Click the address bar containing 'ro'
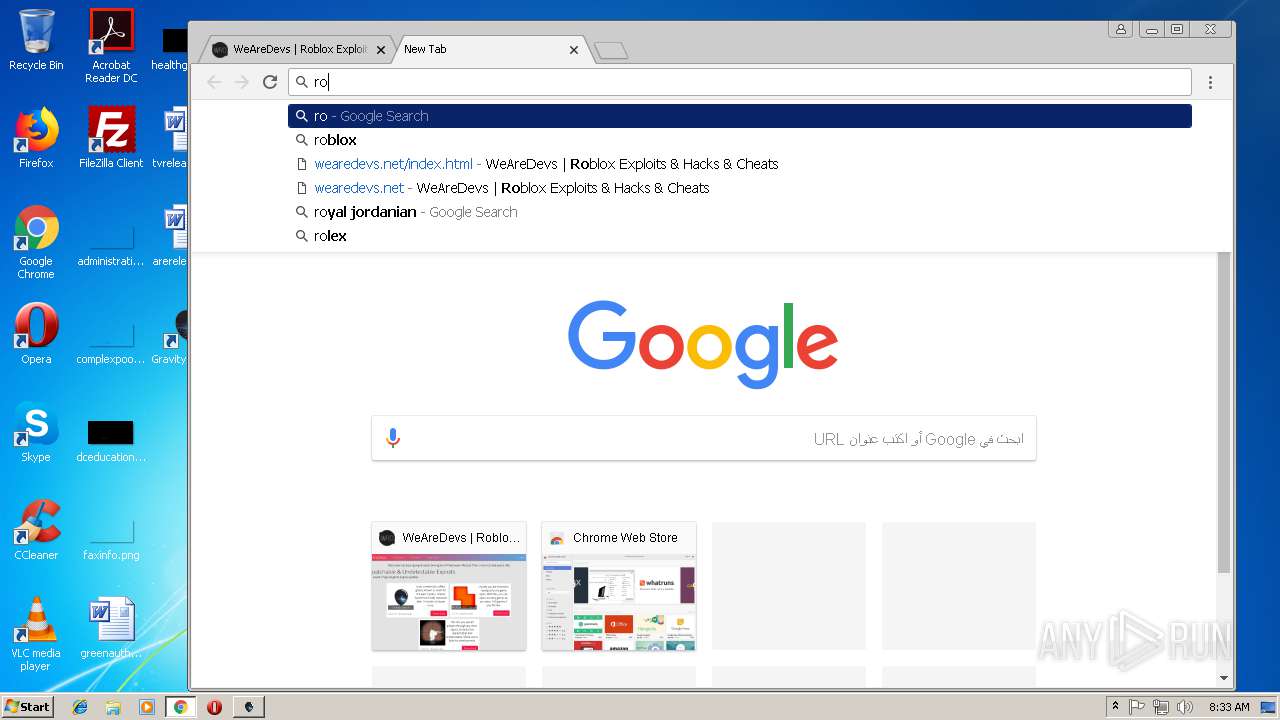This screenshot has height=720, width=1280. (740, 82)
